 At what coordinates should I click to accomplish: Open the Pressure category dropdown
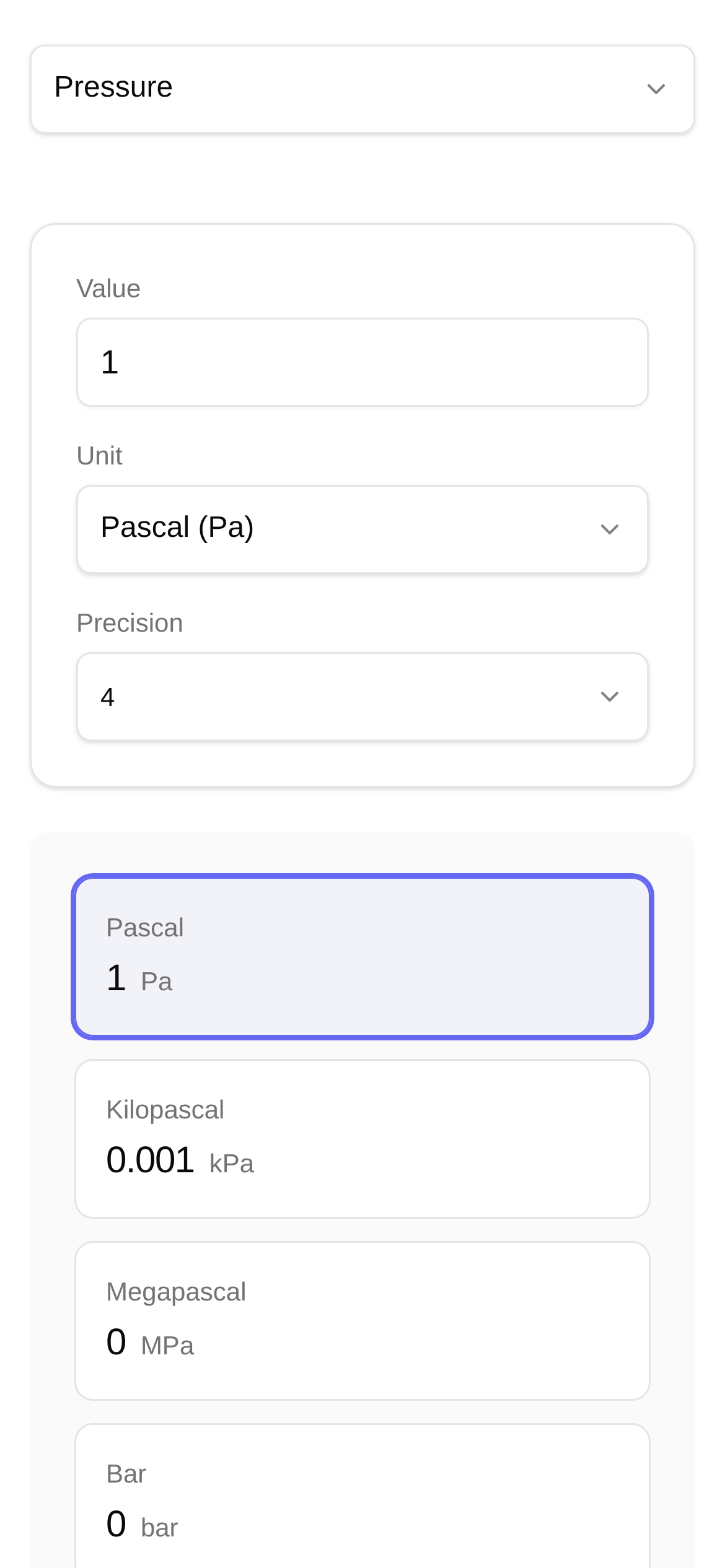point(362,89)
